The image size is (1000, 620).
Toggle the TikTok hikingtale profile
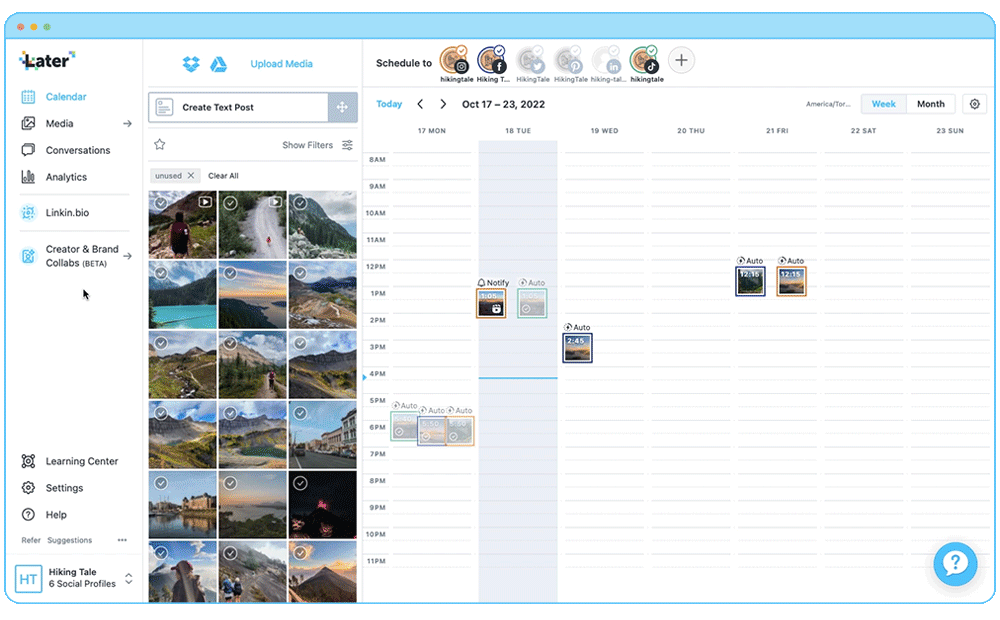pyautogui.click(x=644, y=61)
